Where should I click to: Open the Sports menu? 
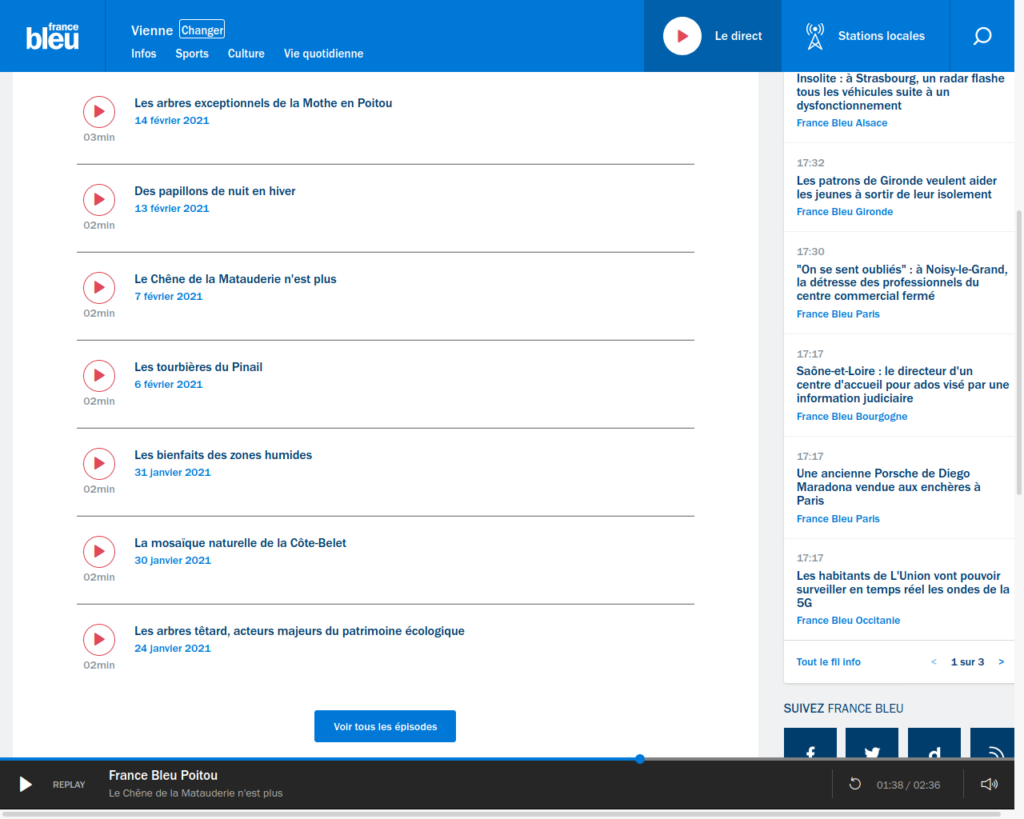click(192, 54)
